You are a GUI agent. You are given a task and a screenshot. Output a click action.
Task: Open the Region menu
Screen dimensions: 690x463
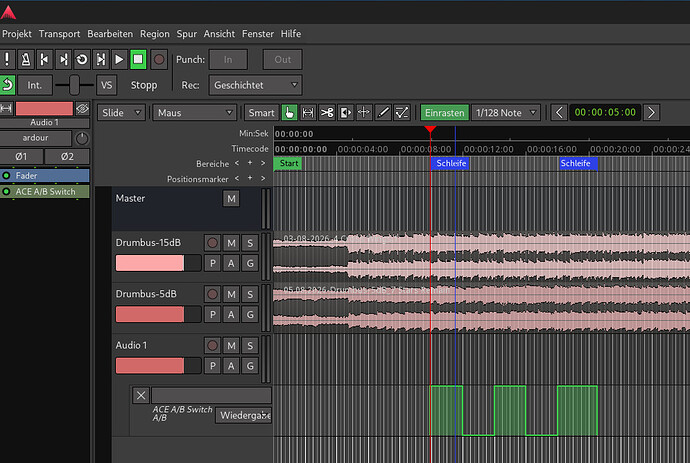tap(155, 34)
